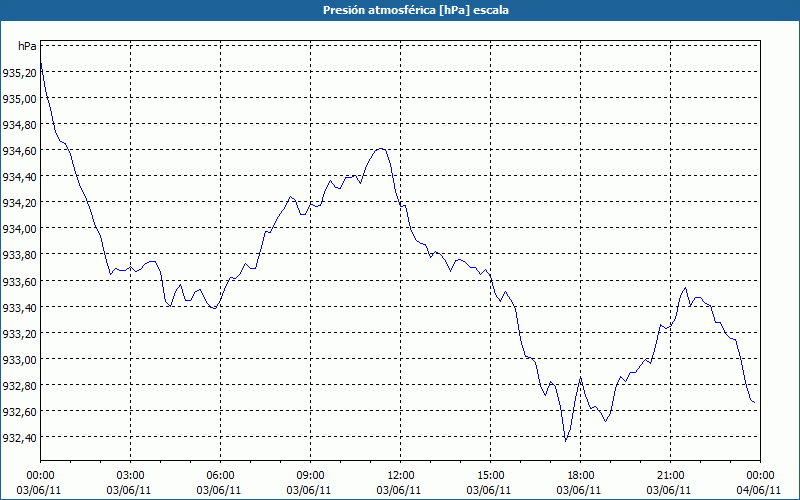This screenshot has height=500, width=800.
Task: Select the 935,00 y-axis label
Action: pyautogui.click(x=19, y=98)
